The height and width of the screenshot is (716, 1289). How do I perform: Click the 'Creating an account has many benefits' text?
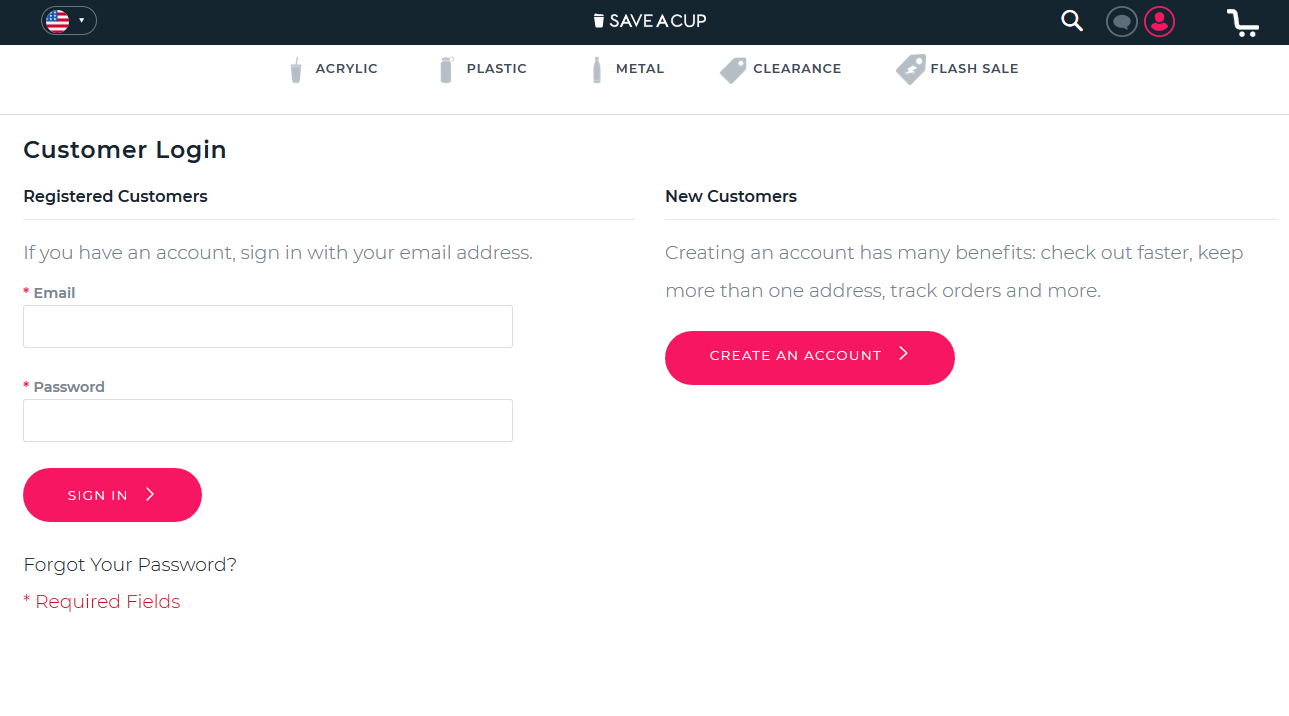(954, 272)
